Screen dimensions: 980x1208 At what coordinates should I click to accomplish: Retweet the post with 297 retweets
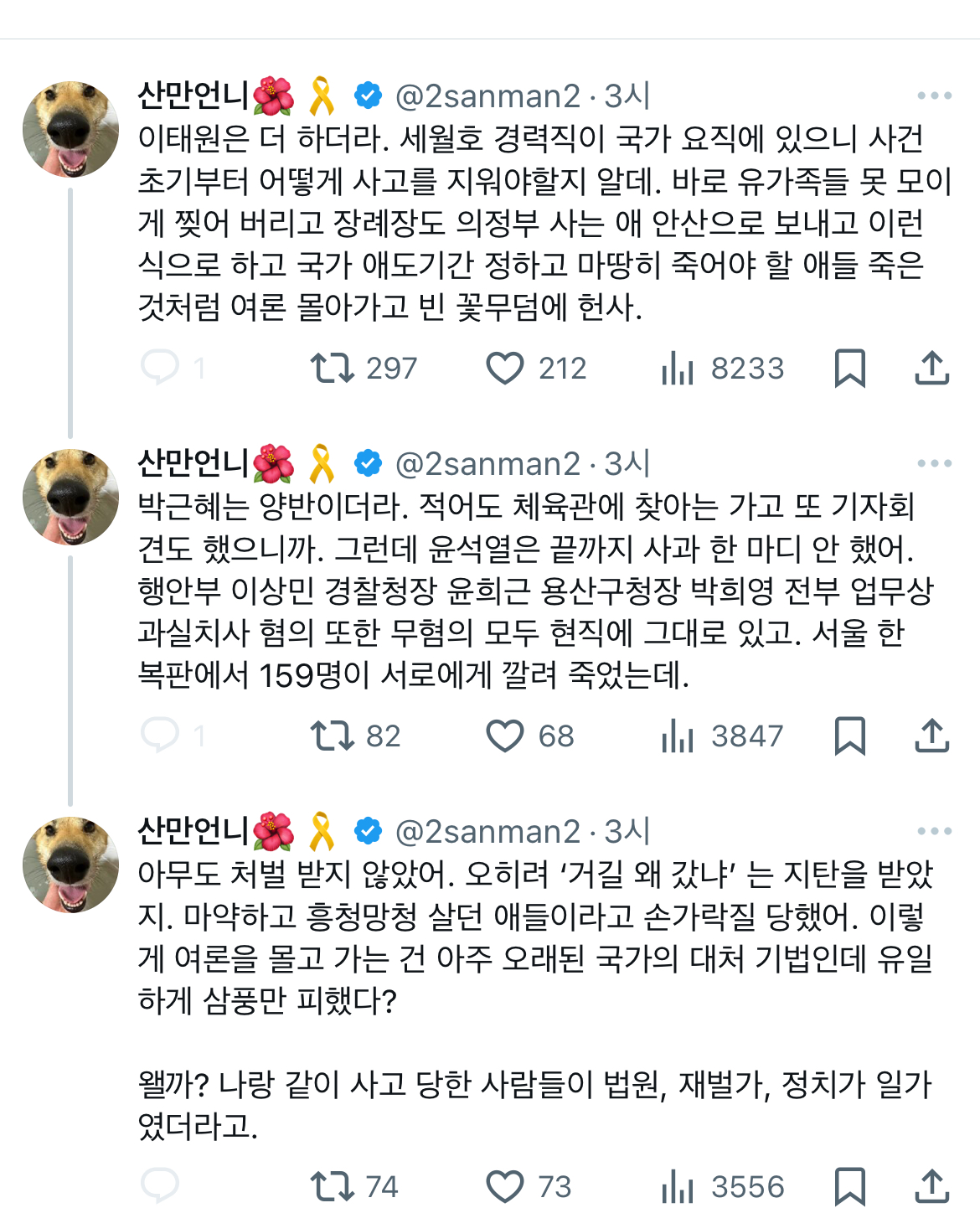[333, 368]
